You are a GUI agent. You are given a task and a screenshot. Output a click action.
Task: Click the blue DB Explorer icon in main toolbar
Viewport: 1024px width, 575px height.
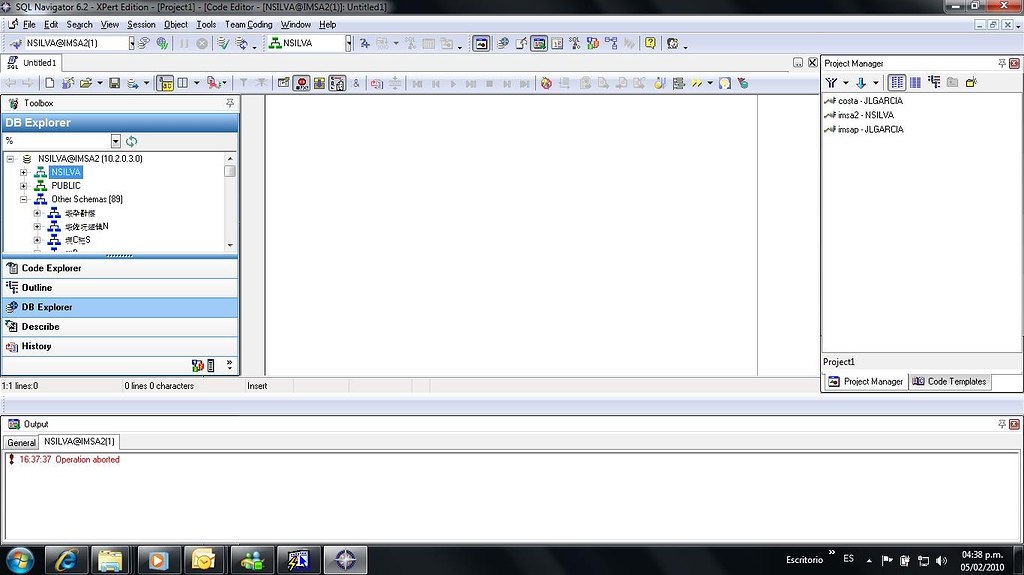pyautogui.click(x=502, y=43)
